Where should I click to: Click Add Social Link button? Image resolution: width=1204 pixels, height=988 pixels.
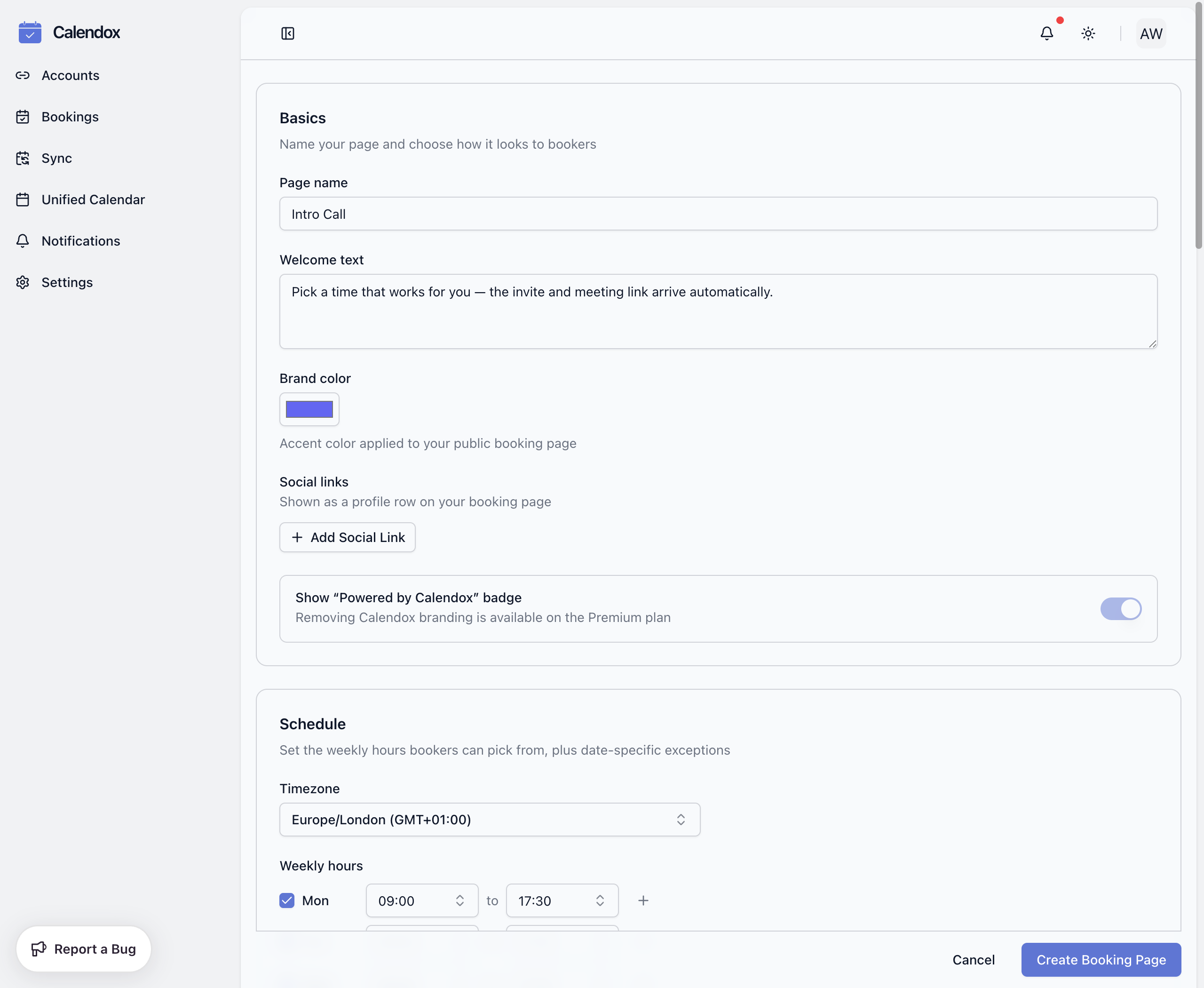click(x=348, y=537)
